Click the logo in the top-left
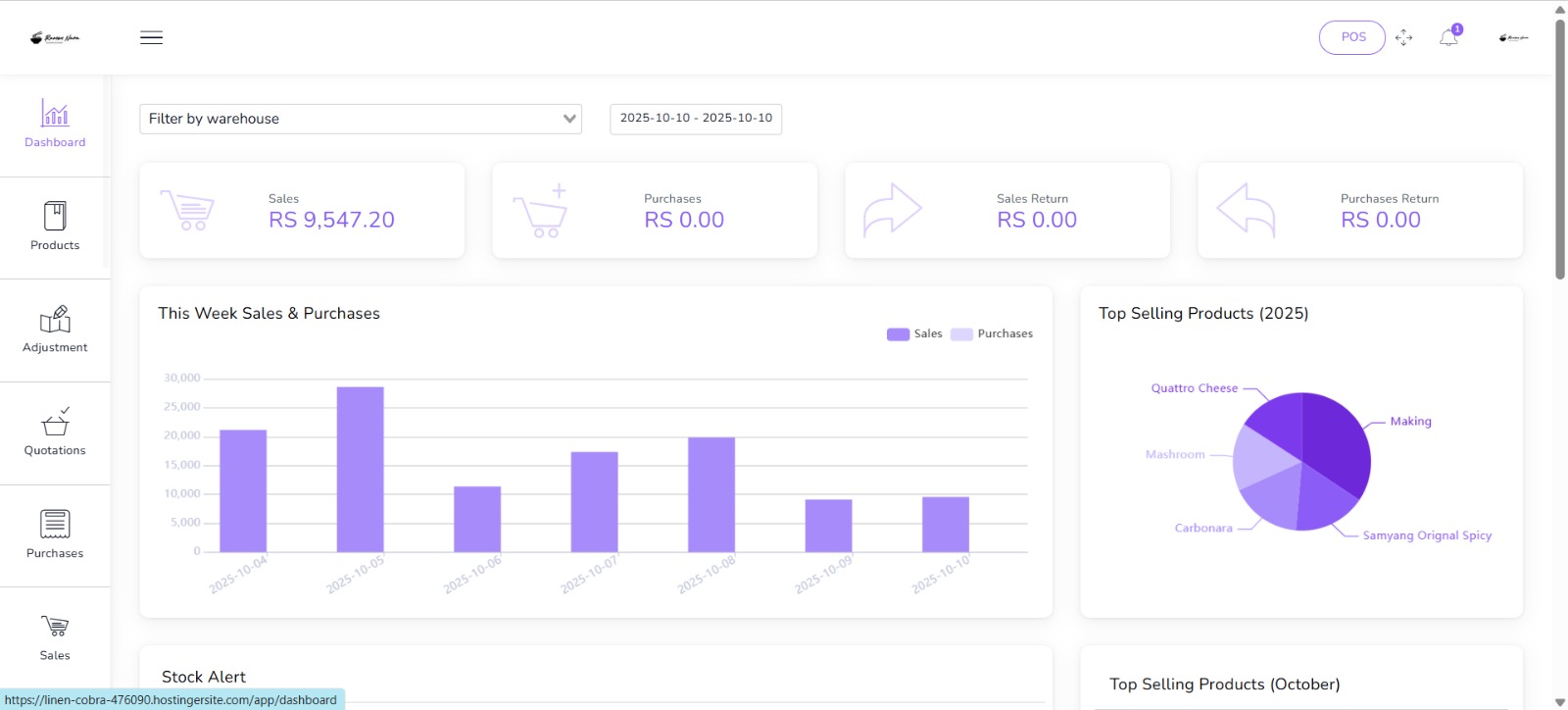This screenshot has height=710, width=1568. tap(55, 38)
